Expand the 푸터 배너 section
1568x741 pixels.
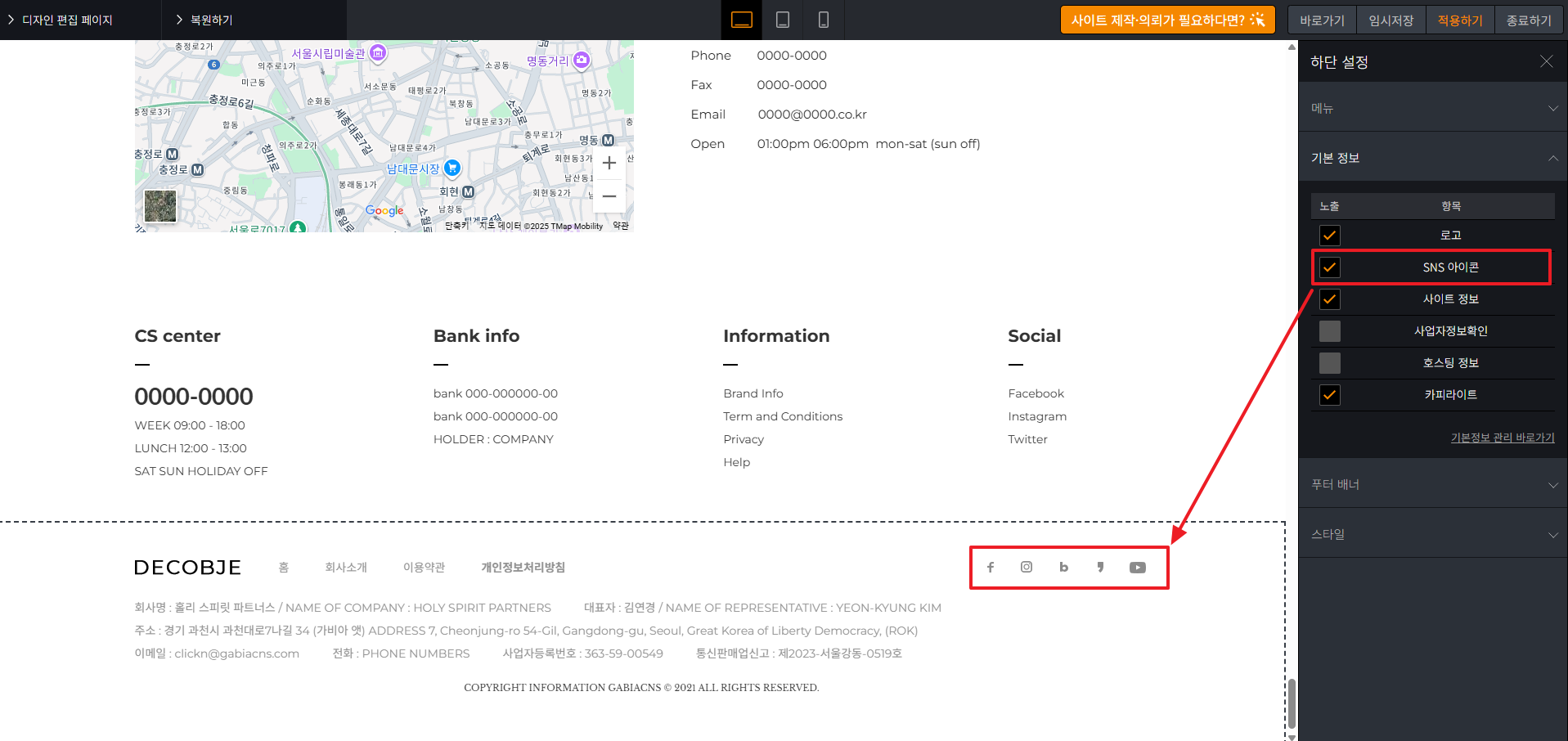click(1433, 484)
